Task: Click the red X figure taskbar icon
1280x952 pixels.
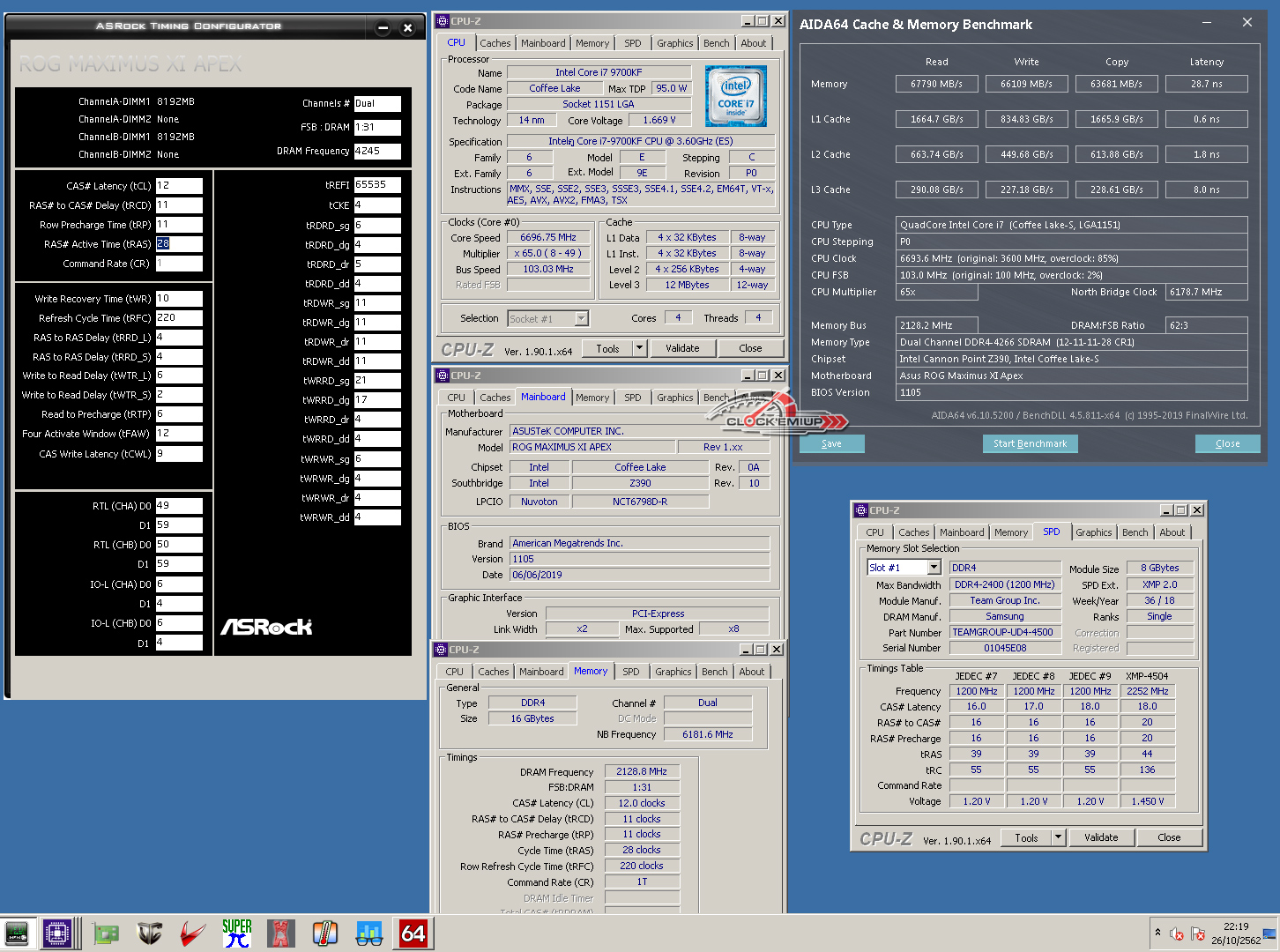Action: click(281, 933)
